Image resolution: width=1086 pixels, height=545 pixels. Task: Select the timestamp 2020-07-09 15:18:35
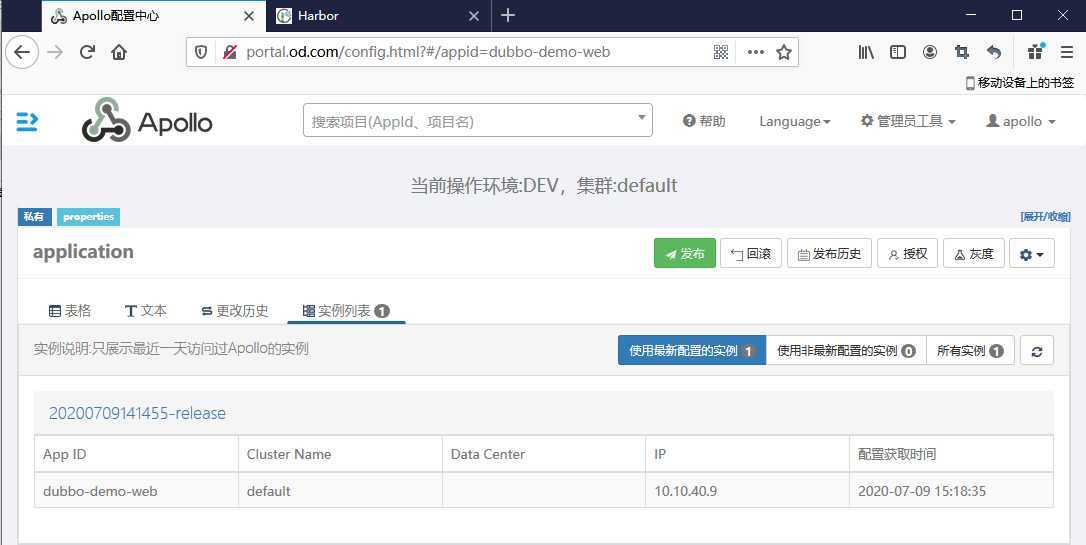coord(952,491)
